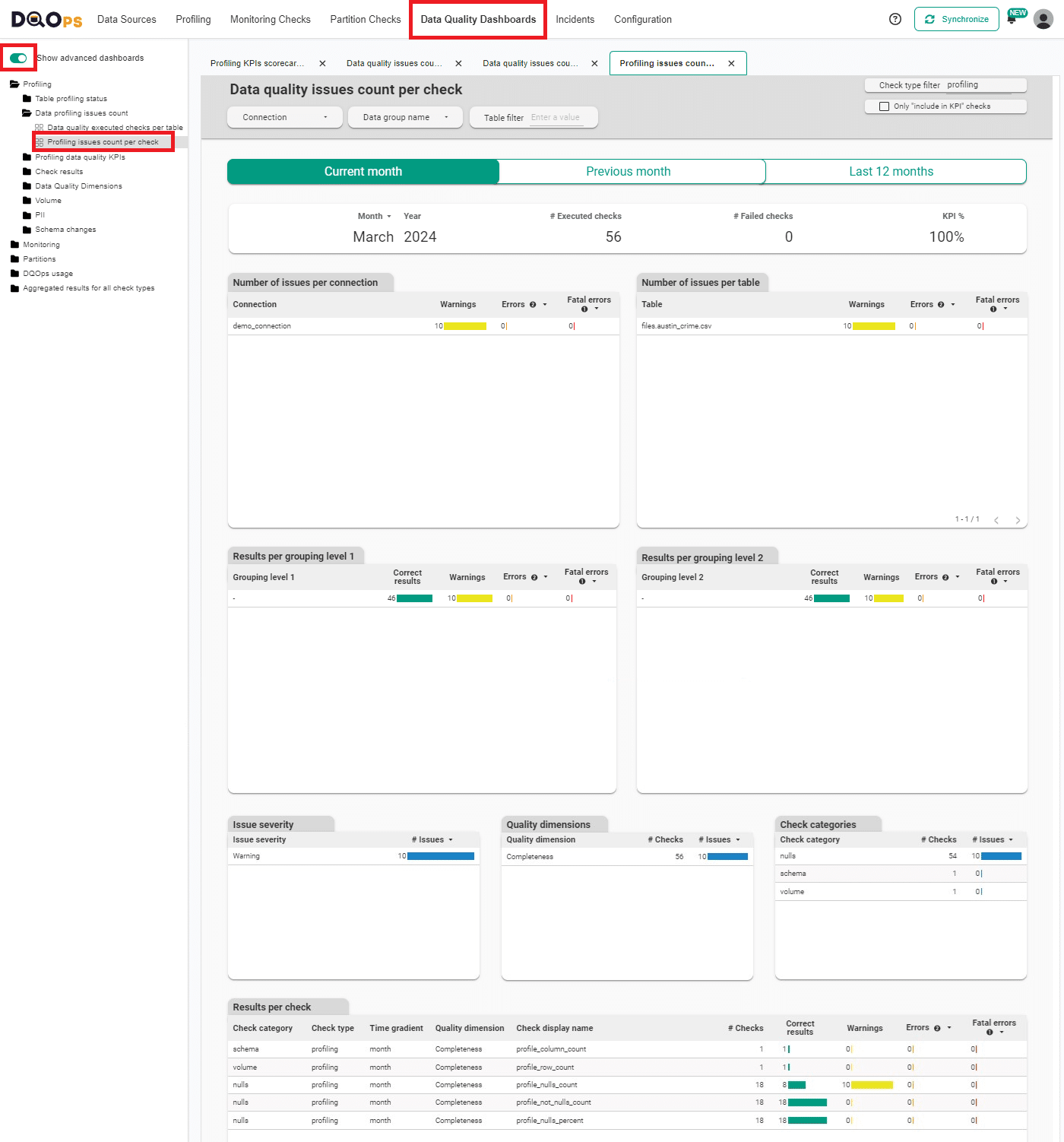1064x1142 pixels.
Task: Enable the Only include in KPI checks checkbox
Action: [884, 106]
